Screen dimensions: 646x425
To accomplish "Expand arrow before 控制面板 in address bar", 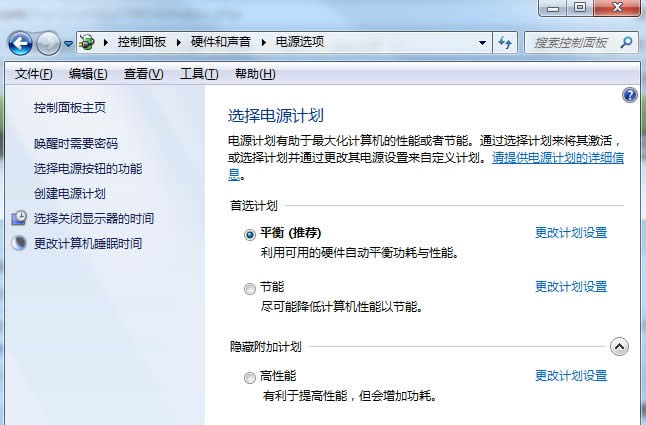I will click(106, 42).
